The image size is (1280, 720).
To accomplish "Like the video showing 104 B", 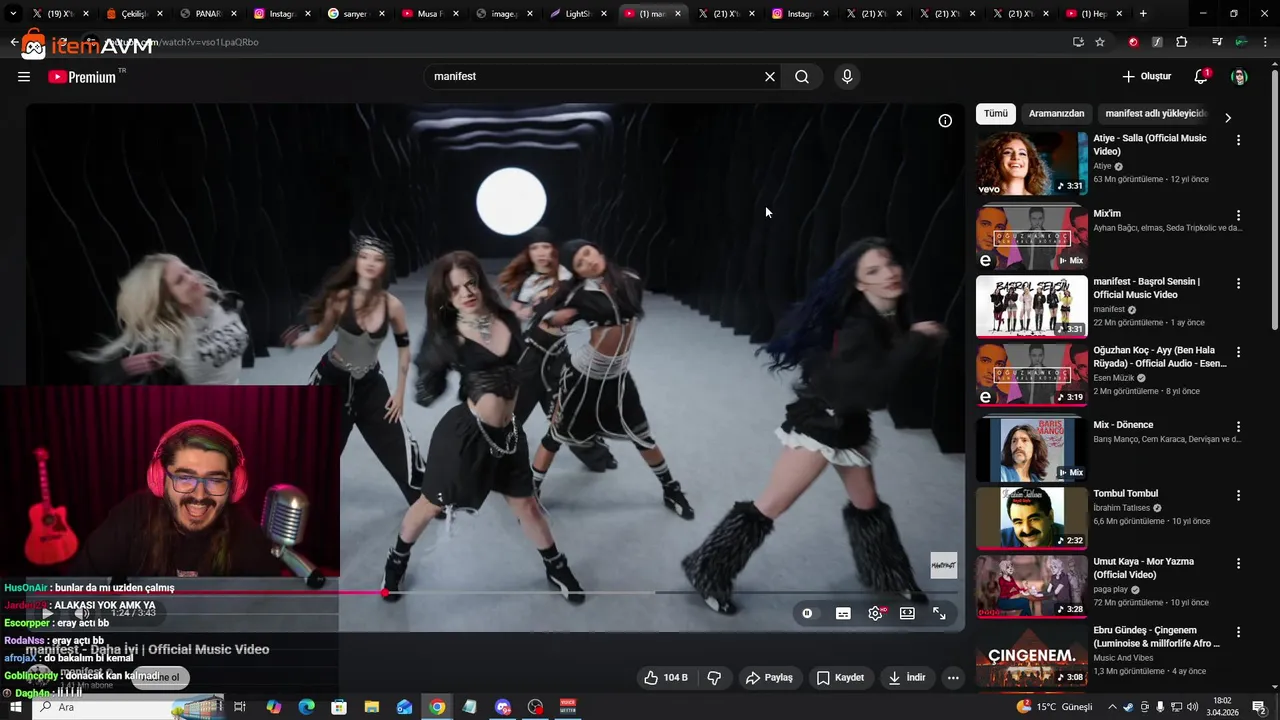I will pyautogui.click(x=666, y=678).
